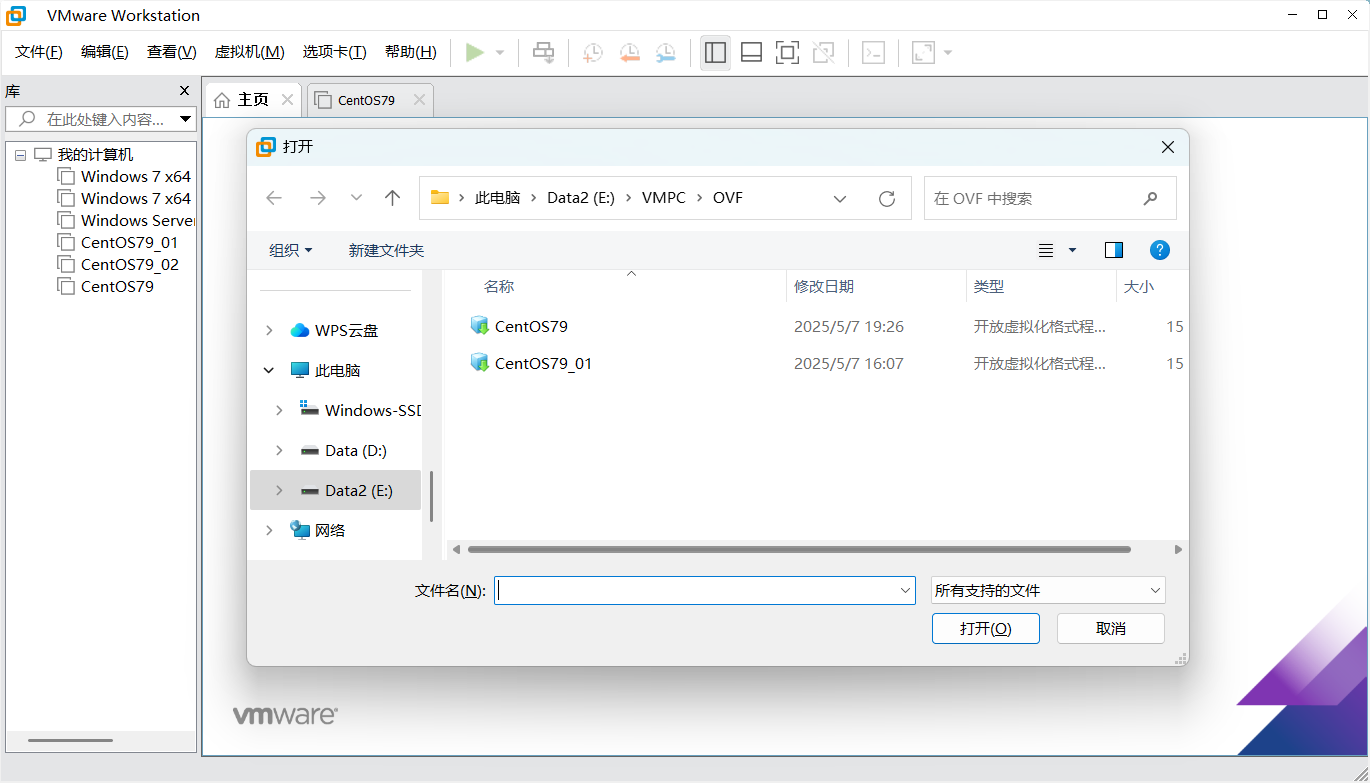Expand Windows-SSD drive in navigation pane

pos(279,410)
